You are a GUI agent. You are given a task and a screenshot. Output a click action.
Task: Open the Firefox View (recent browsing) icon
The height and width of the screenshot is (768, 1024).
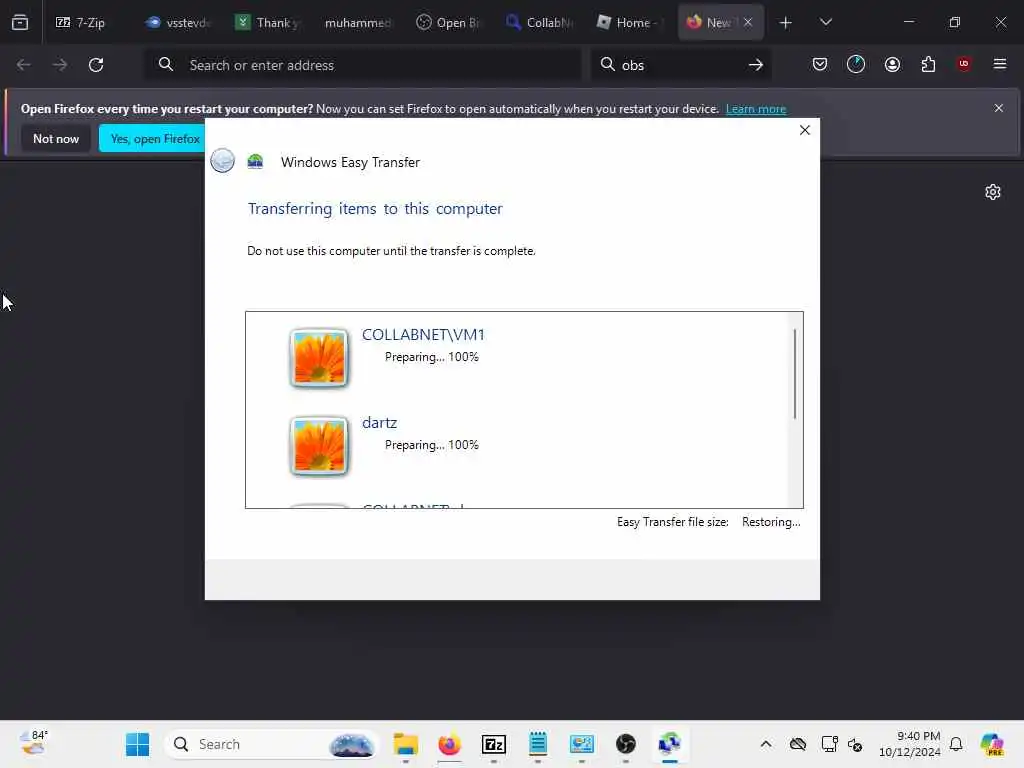(x=20, y=22)
